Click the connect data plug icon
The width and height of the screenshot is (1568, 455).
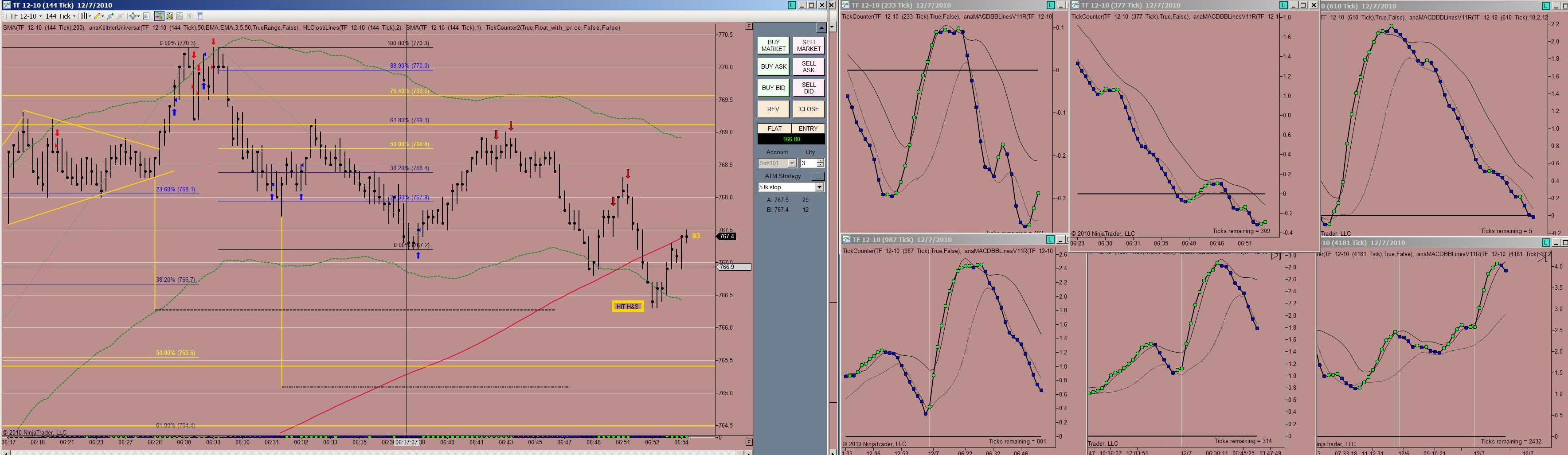(111, 16)
